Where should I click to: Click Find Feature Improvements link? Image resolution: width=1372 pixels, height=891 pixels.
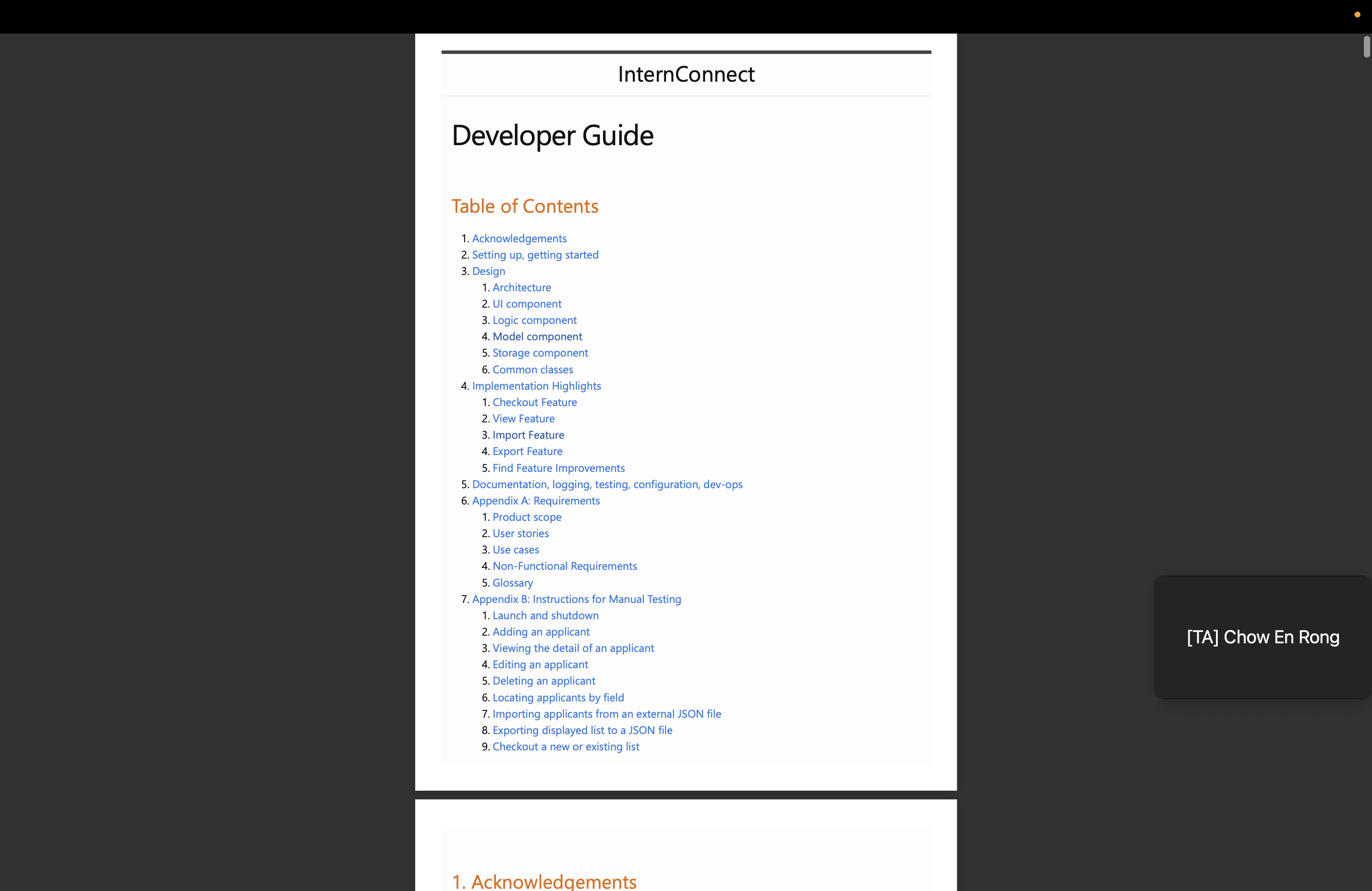[x=558, y=468]
